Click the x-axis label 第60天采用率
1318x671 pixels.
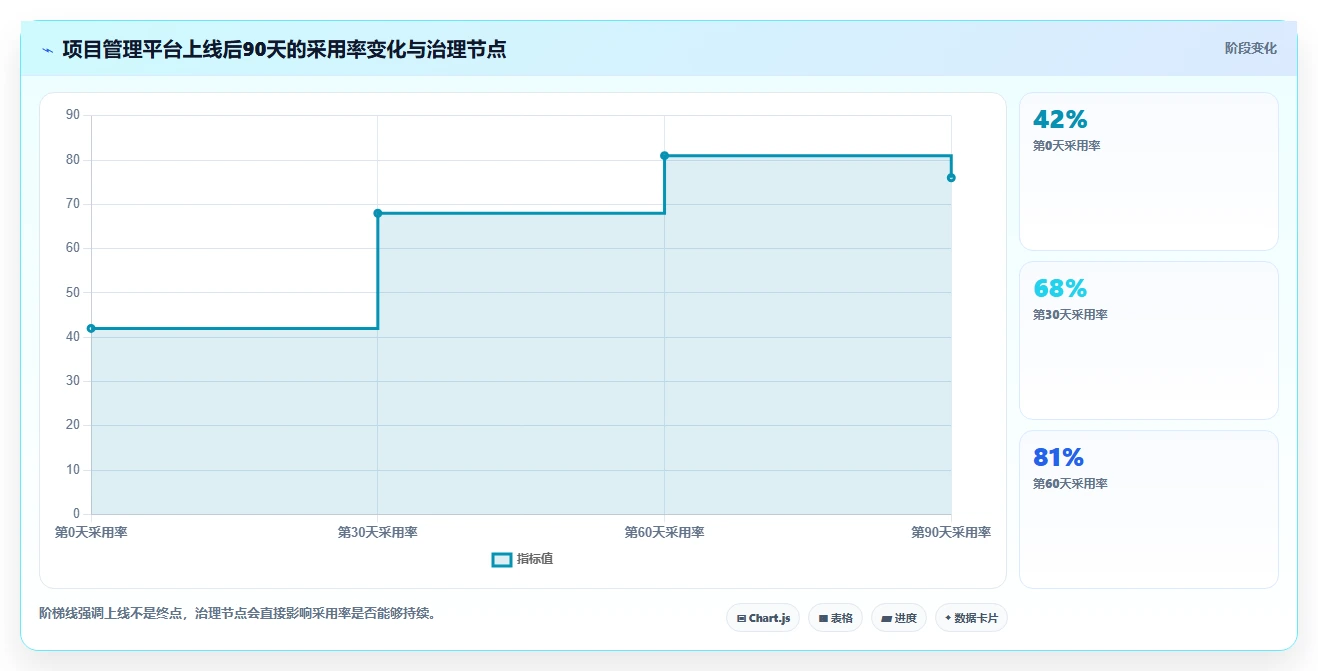tap(664, 532)
